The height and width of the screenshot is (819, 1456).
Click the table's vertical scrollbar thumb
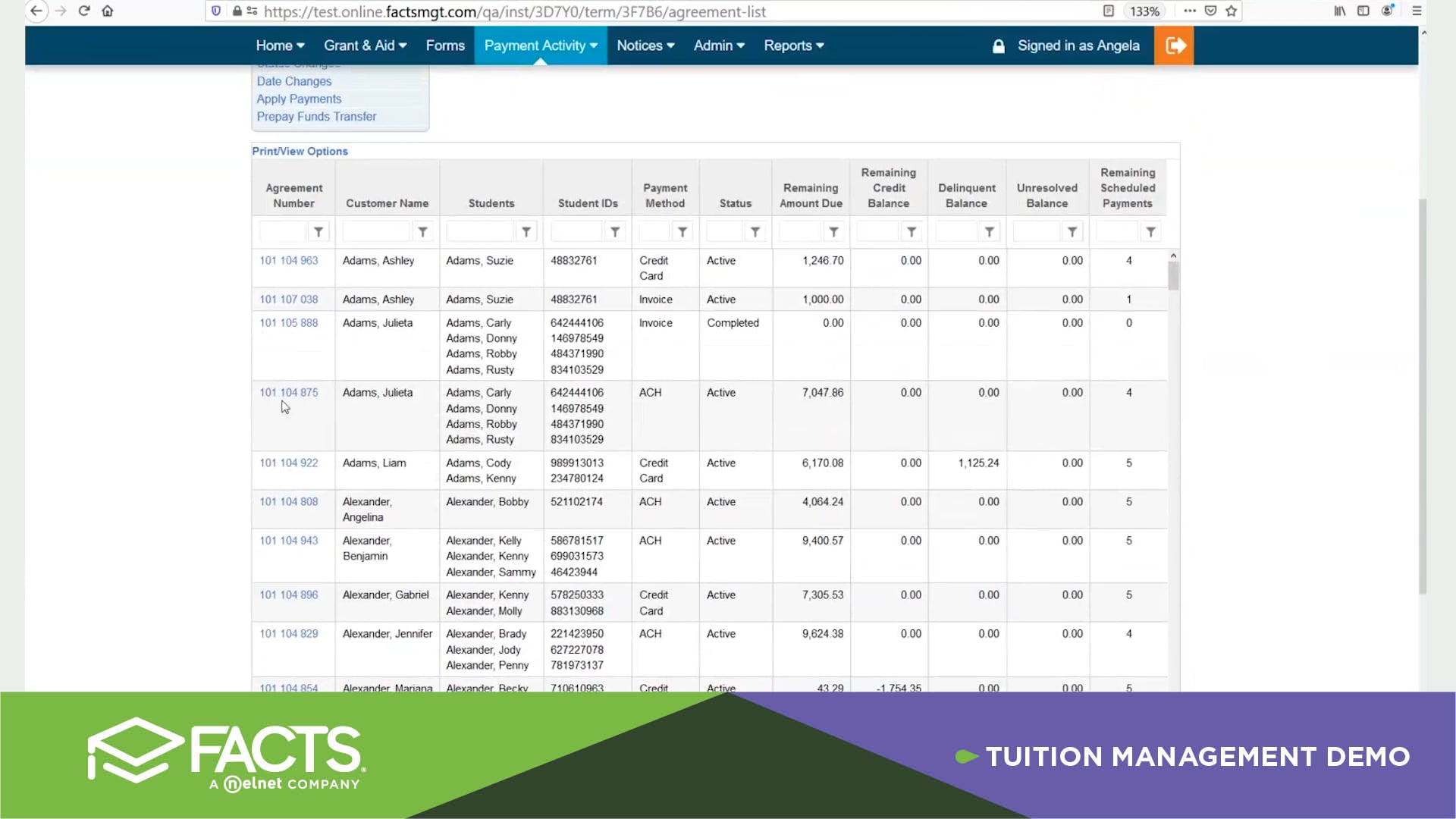(1173, 275)
